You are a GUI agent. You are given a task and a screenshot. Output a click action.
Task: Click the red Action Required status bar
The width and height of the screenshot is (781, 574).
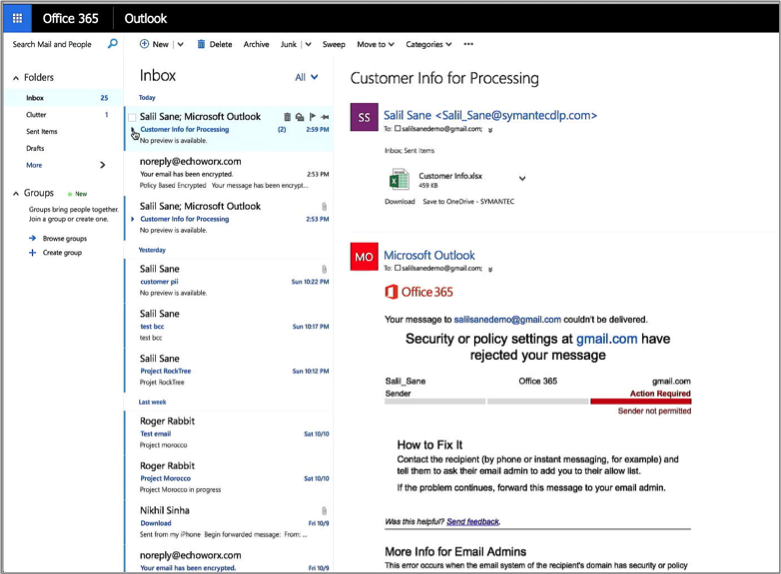(641, 401)
